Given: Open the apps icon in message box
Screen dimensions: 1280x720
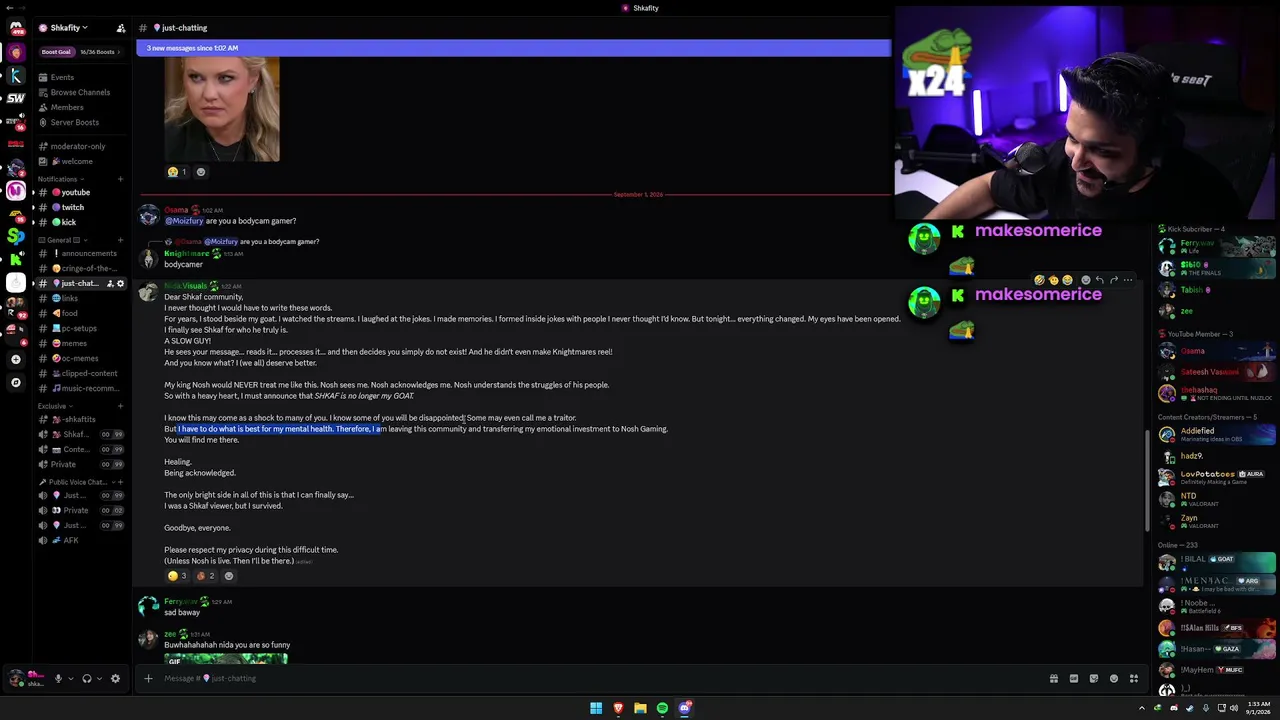Looking at the screenshot, I should point(1134,678).
